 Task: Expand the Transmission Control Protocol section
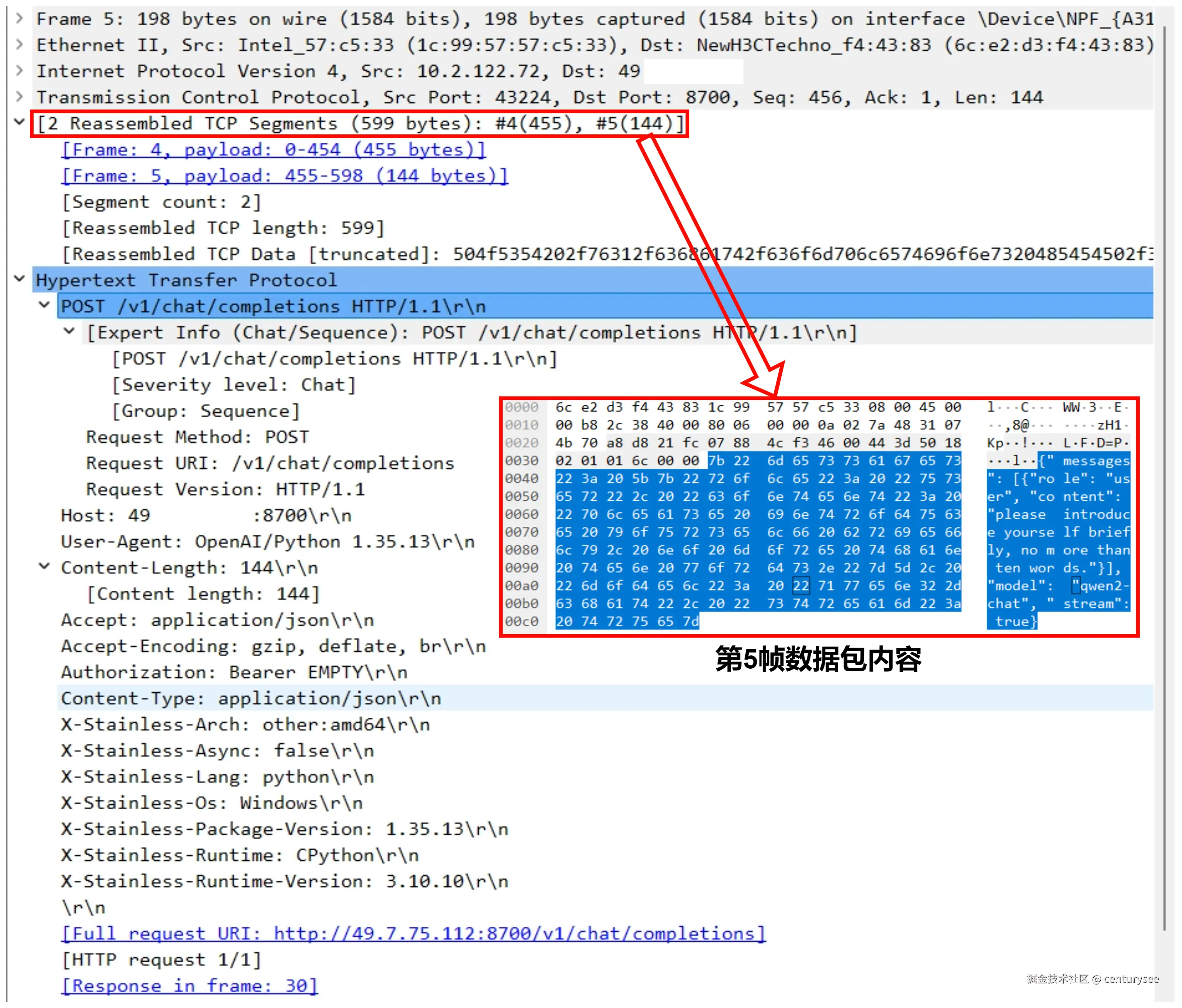[x=19, y=96]
